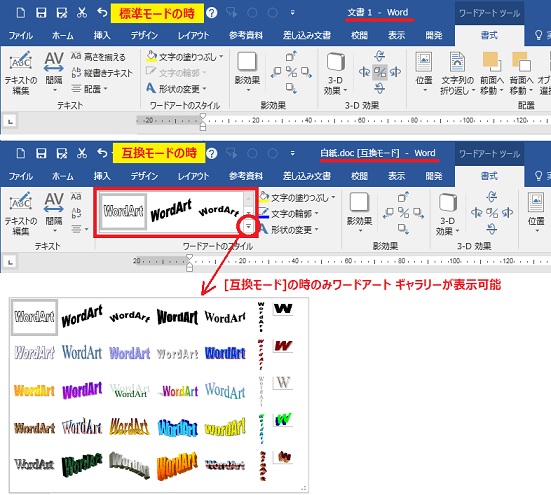Click 縦書きテキスト in standard-mode ribbon
This screenshot has width=551, height=495.
(102, 73)
